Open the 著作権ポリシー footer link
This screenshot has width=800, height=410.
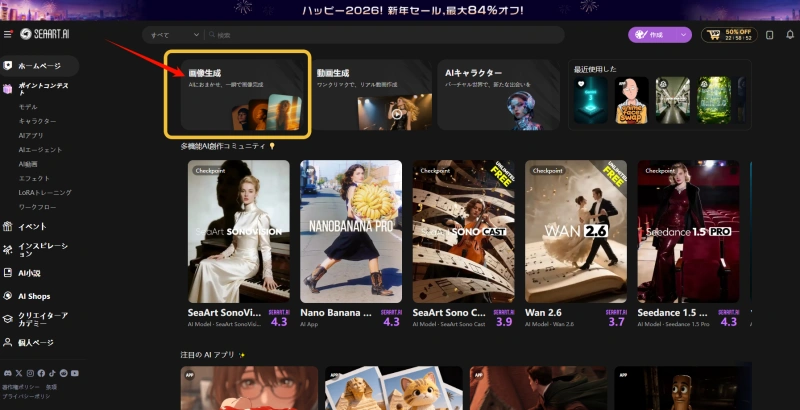pos(20,387)
